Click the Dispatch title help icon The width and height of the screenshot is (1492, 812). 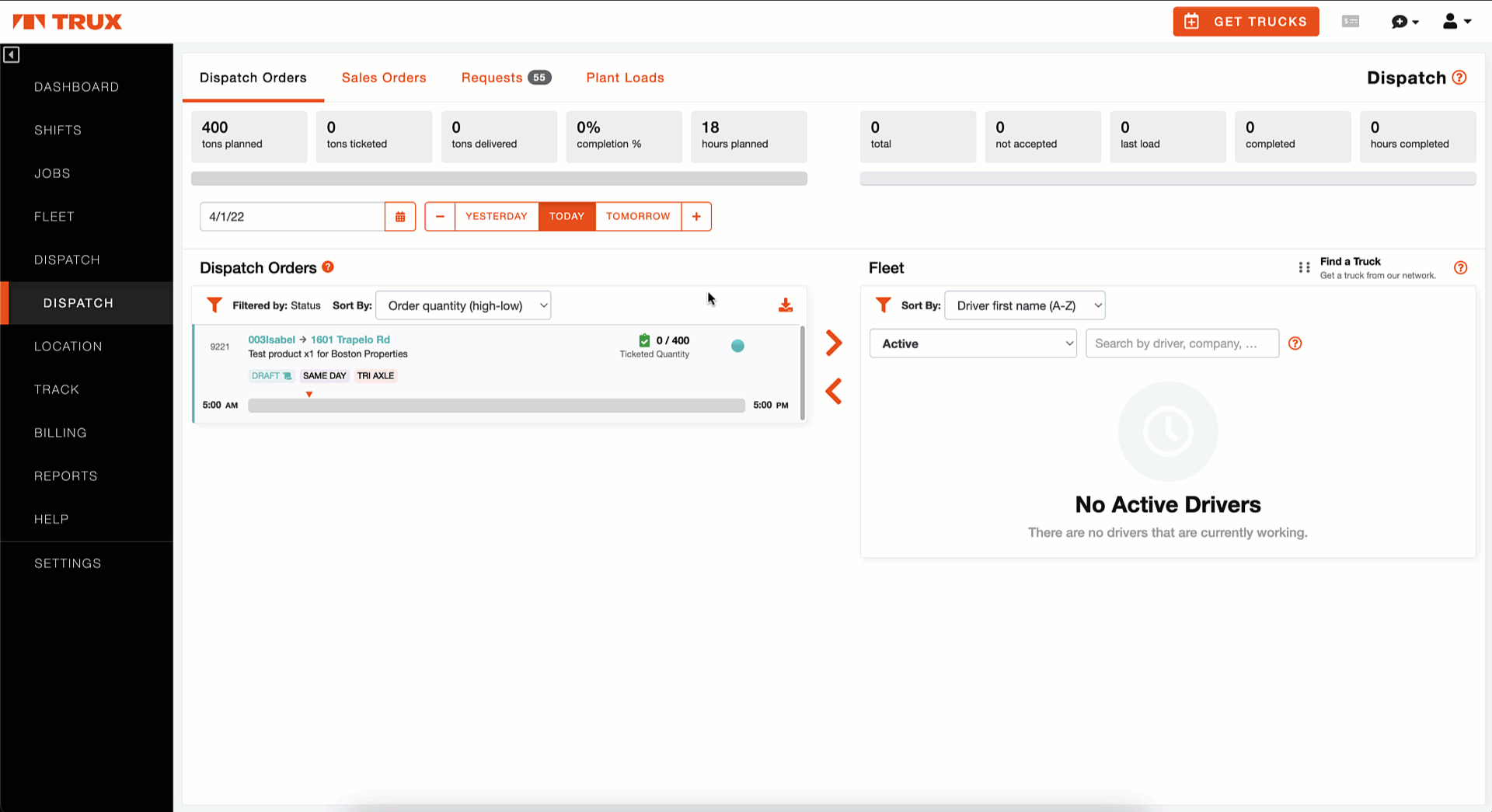tap(1459, 78)
